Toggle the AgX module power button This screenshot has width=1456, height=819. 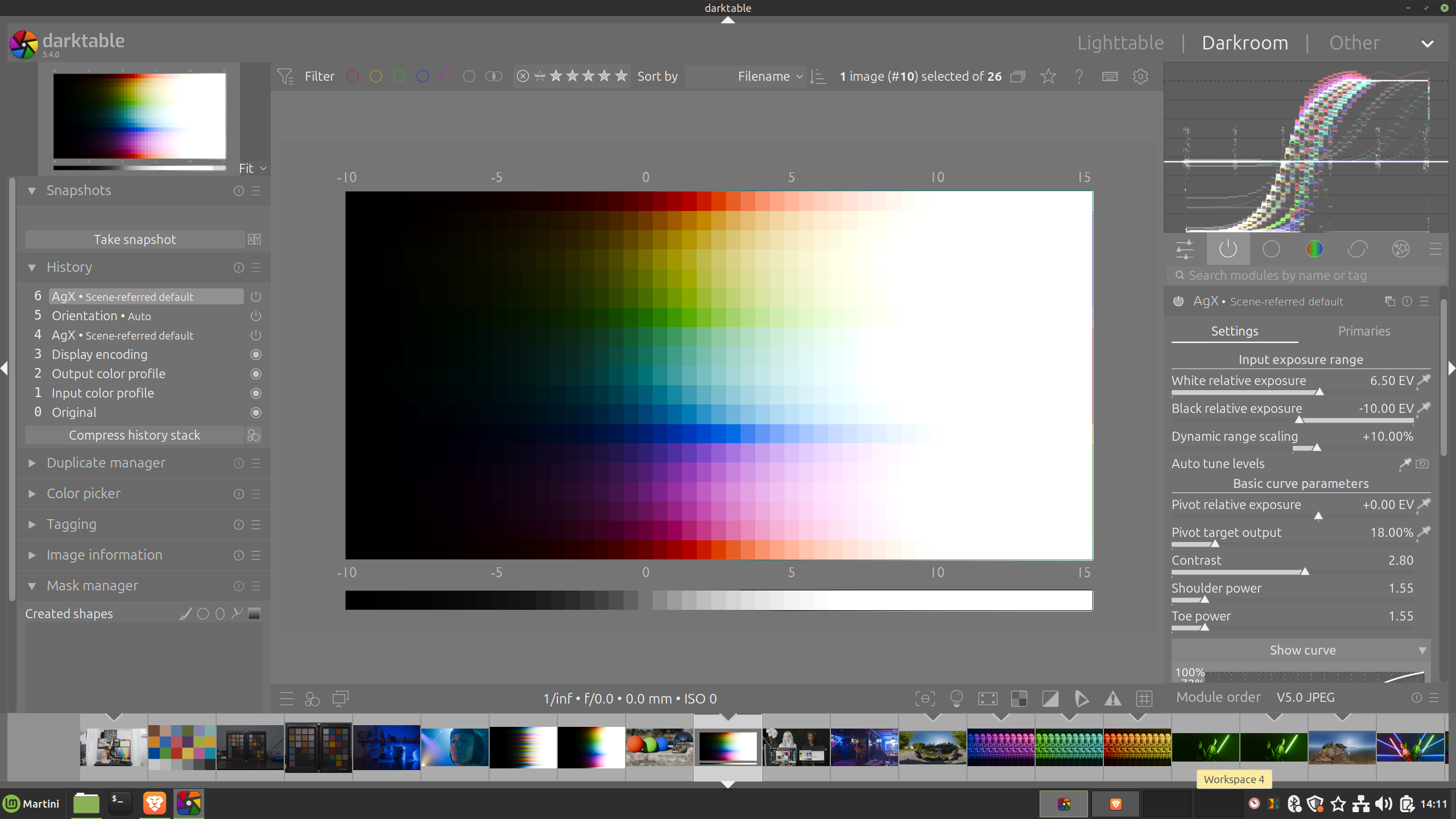[1178, 301]
